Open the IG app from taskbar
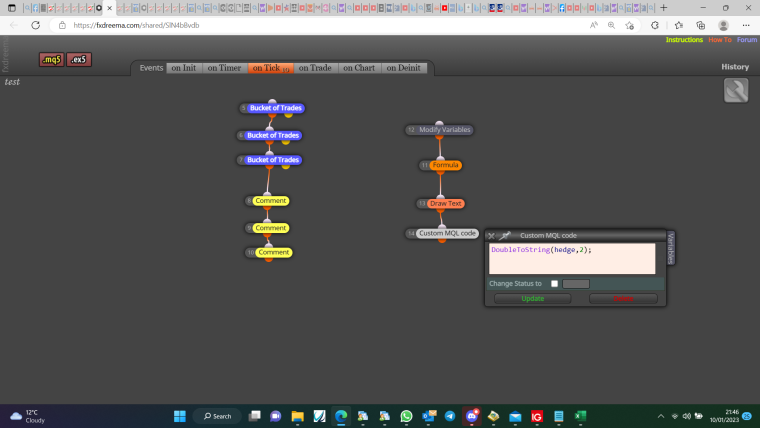Viewport: 760px width, 428px height. [537, 416]
